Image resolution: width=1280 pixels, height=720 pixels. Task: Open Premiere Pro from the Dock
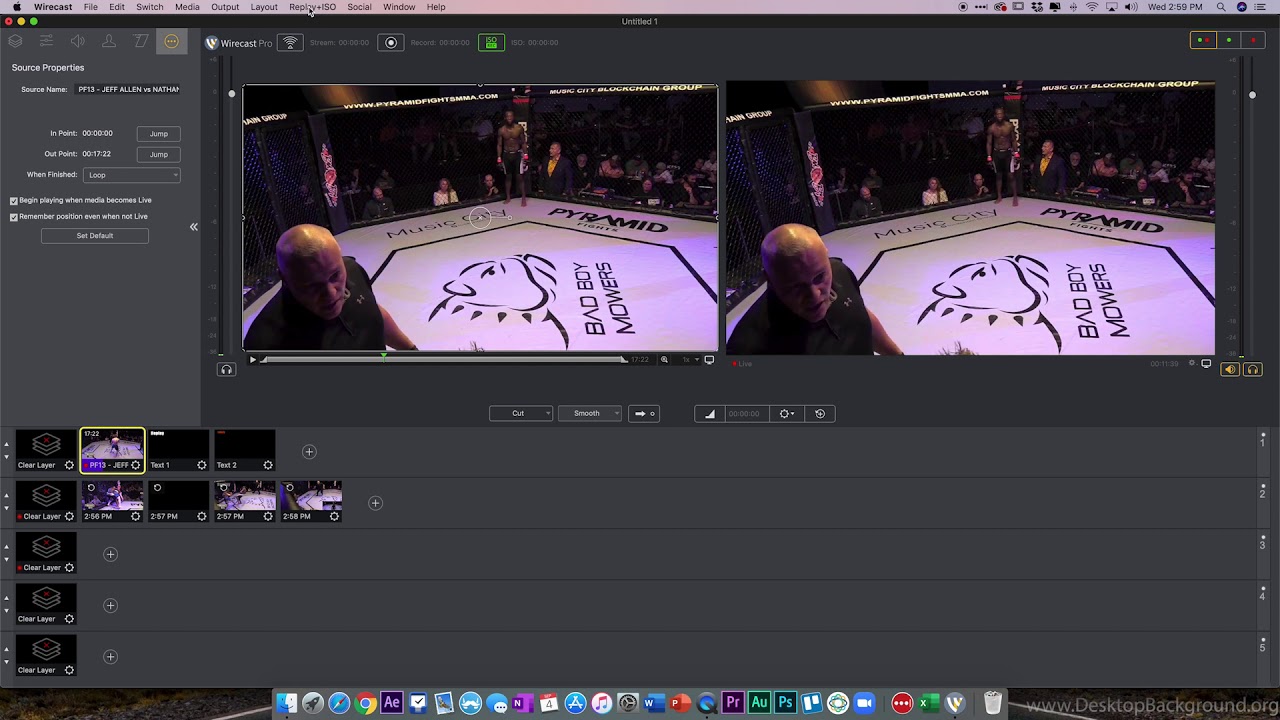733,703
